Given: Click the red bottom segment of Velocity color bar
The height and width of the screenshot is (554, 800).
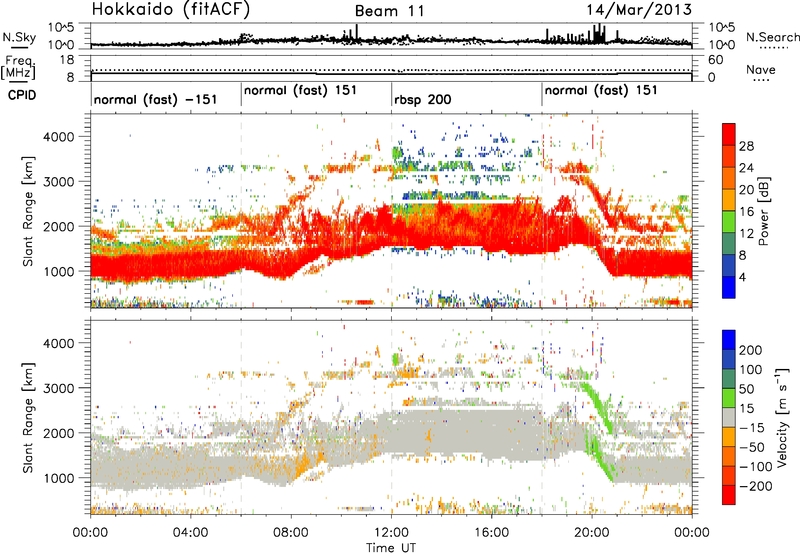Looking at the screenshot, I should click(x=729, y=495).
